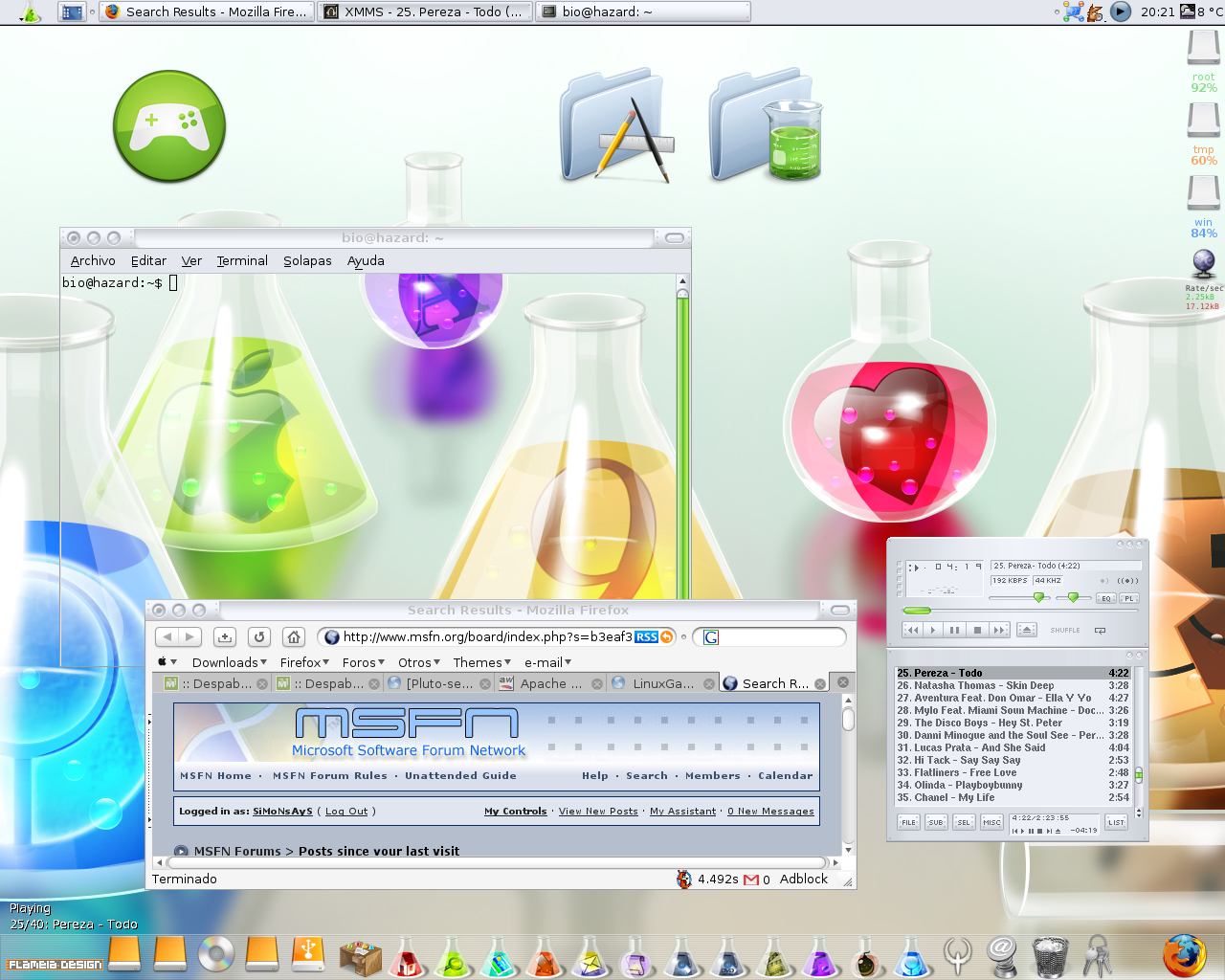Expand the Foros bookmark folder
This screenshot has height=980, width=1225.
coord(364,662)
